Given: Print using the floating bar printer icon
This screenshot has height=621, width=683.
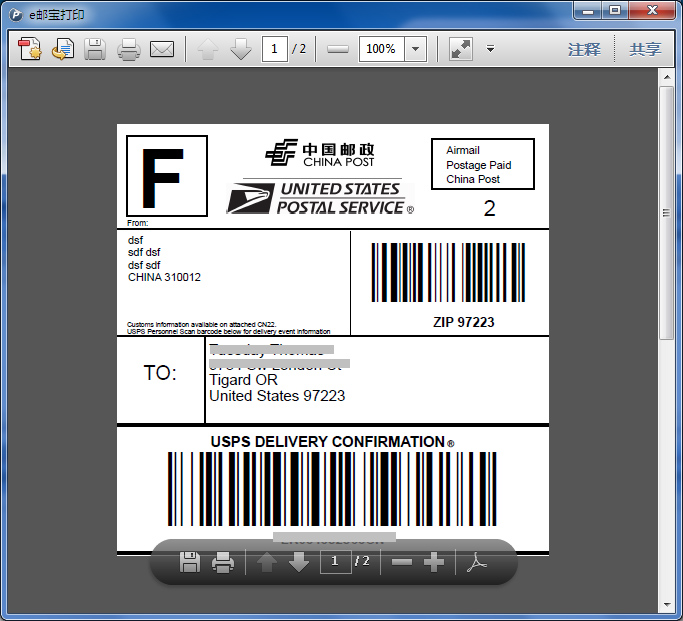Looking at the screenshot, I should click(223, 562).
